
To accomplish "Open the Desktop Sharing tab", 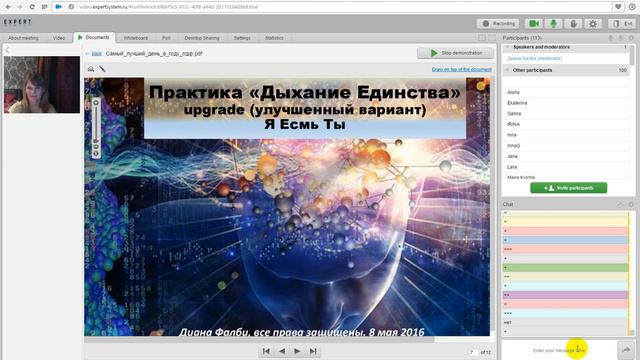I will point(202,38).
